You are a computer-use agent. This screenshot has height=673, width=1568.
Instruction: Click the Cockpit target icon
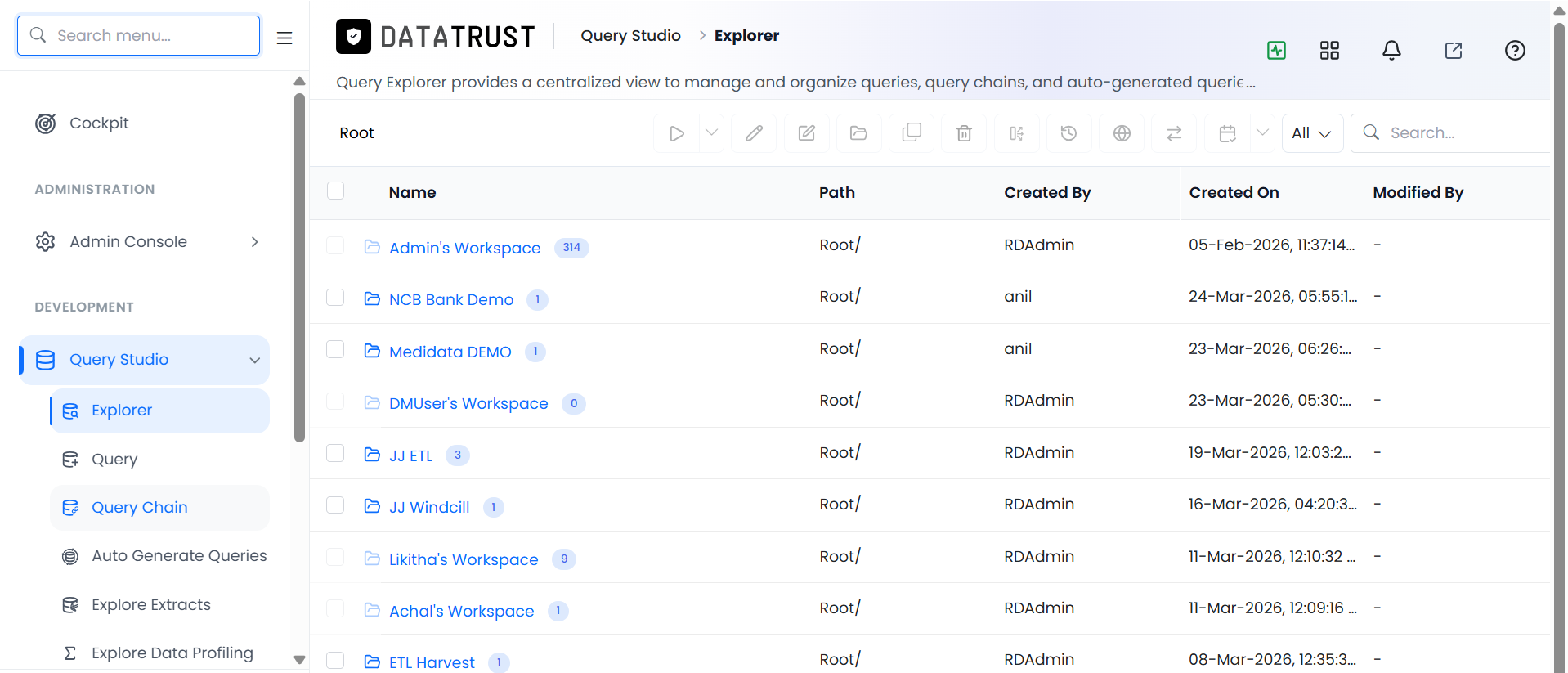[x=46, y=123]
